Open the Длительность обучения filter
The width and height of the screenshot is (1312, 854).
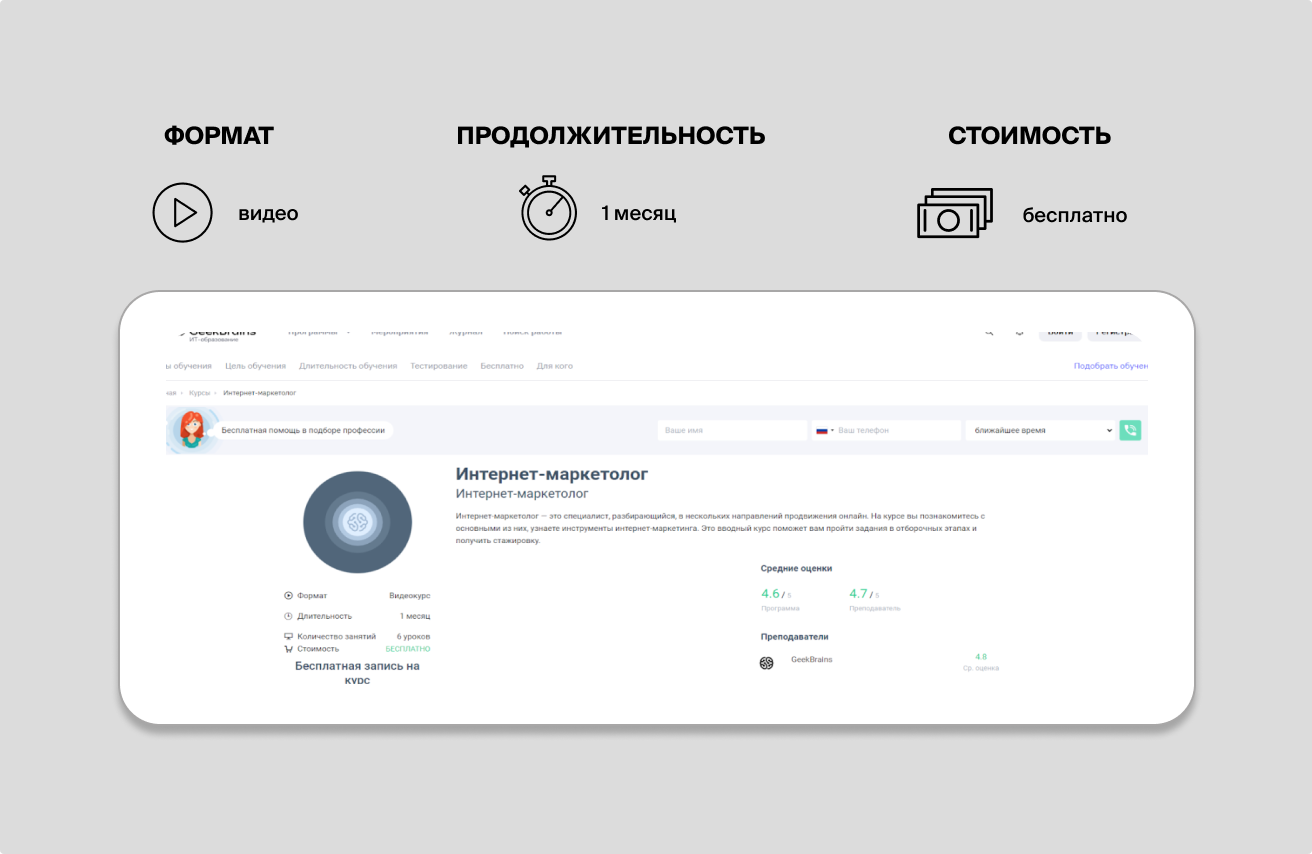[348, 366]
